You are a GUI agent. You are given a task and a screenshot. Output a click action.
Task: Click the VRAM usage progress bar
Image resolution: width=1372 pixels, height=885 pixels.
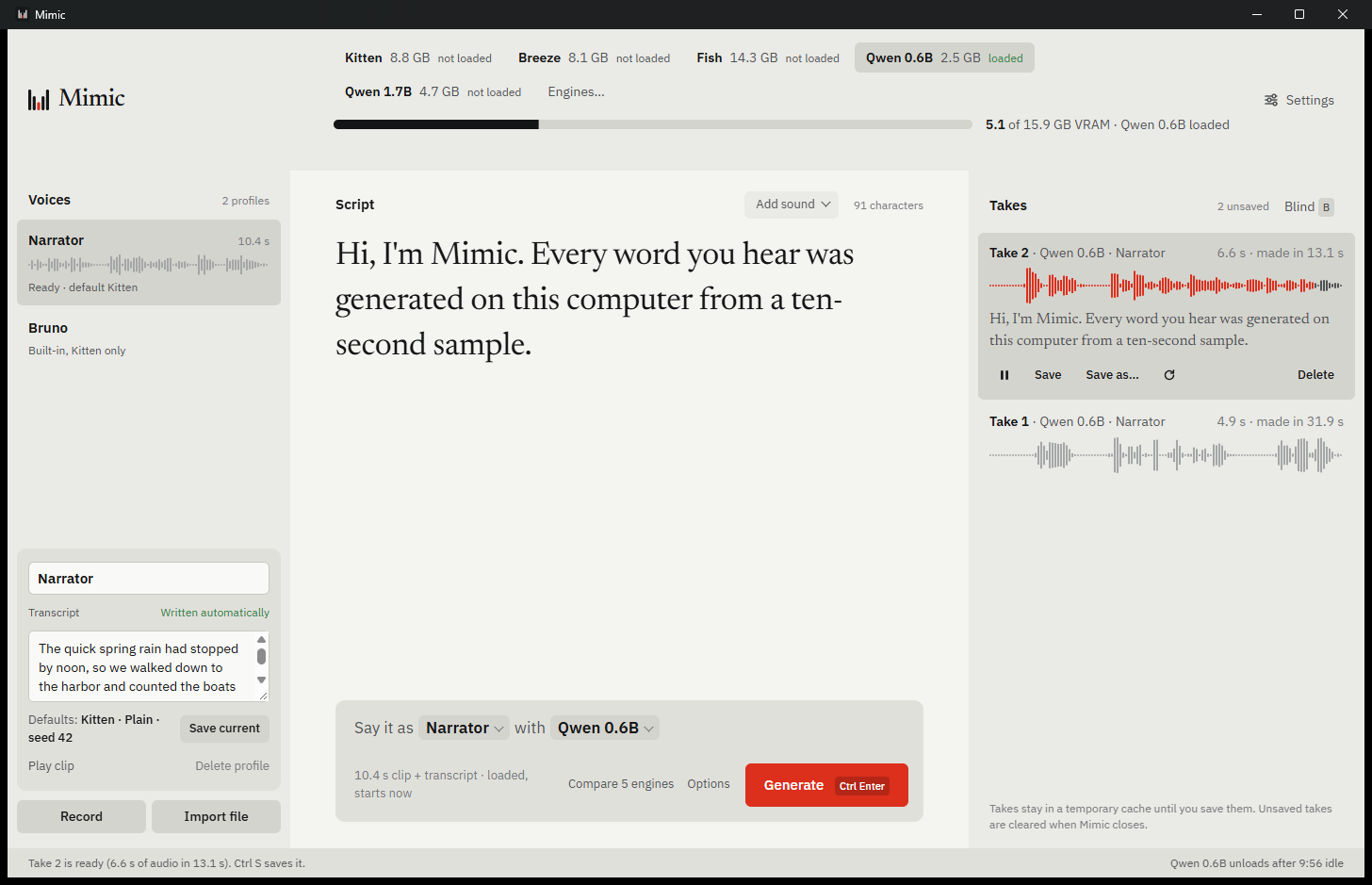point(652,124)
